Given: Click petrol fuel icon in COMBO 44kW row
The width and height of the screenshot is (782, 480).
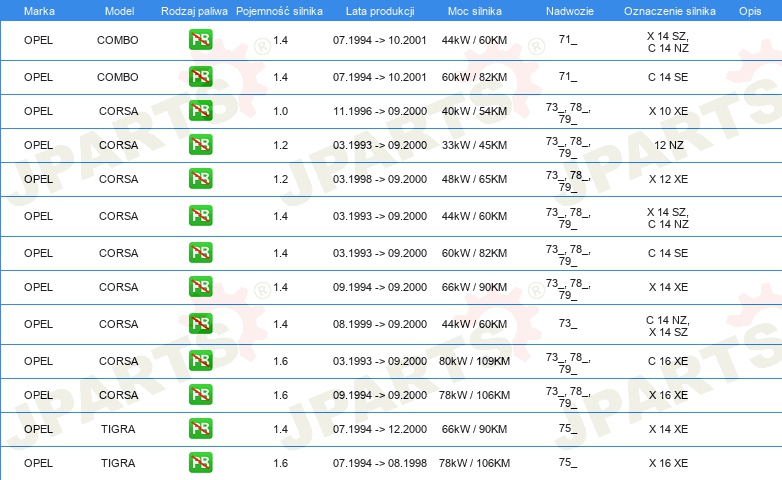Looking at the screenshot, I should (x=200, y=40).
